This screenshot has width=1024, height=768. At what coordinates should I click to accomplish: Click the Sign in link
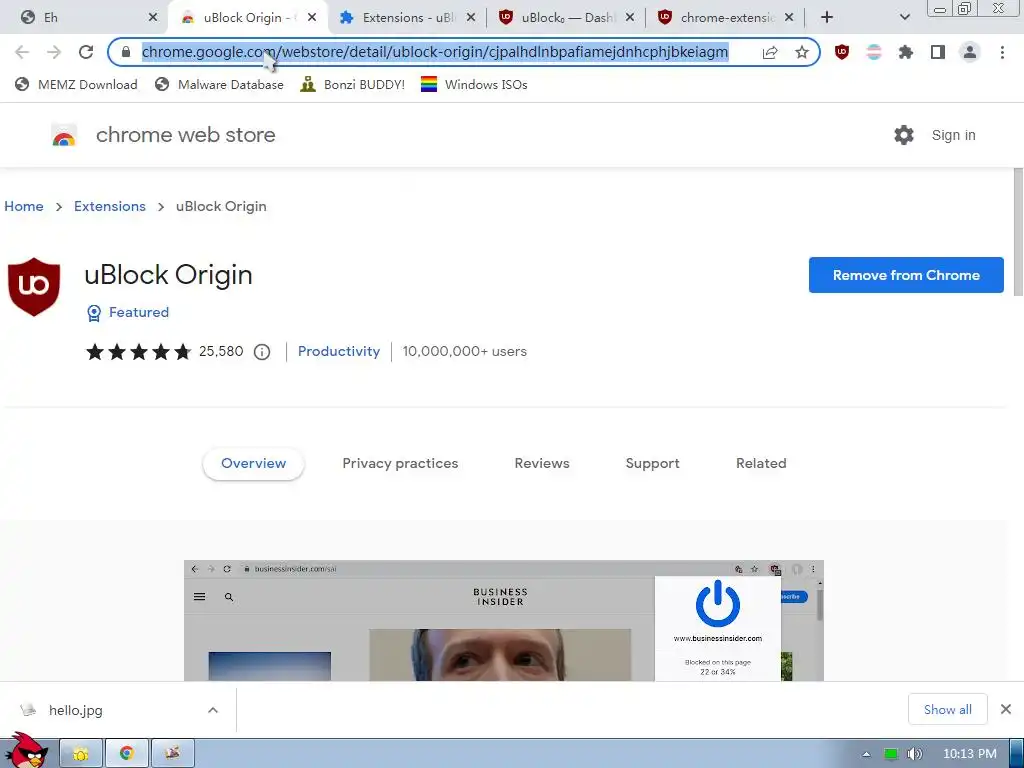point(953,135)
